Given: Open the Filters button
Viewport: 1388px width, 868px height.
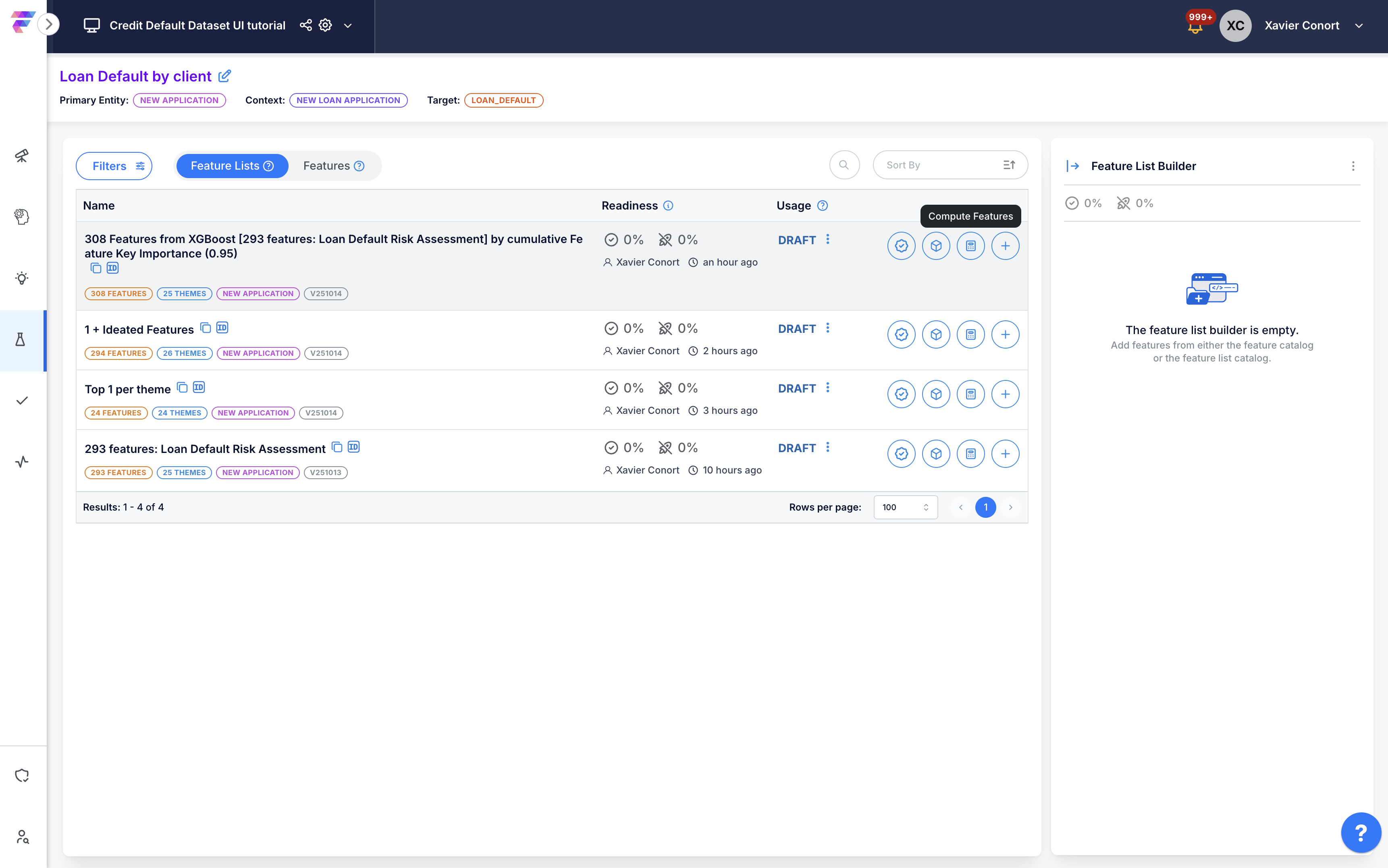Looking at the screenshot, I should [114, 166].
